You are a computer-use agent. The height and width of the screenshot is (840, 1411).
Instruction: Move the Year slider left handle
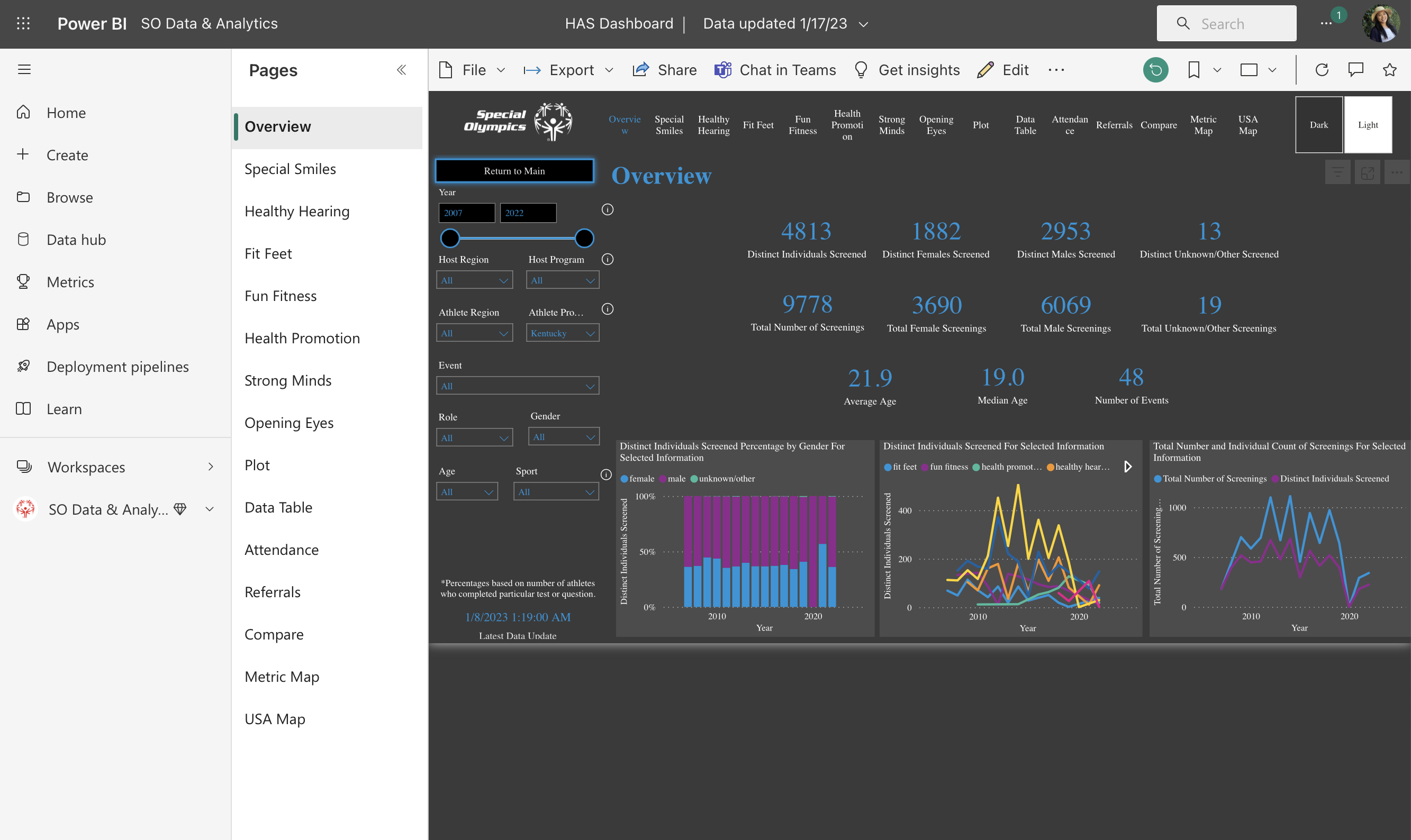tap(450, 239)
